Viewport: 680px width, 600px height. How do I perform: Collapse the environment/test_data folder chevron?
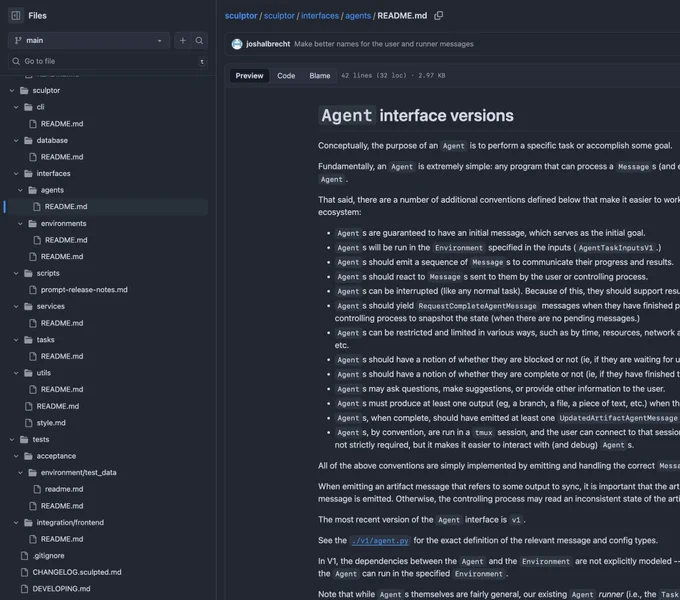click(20, 473)
